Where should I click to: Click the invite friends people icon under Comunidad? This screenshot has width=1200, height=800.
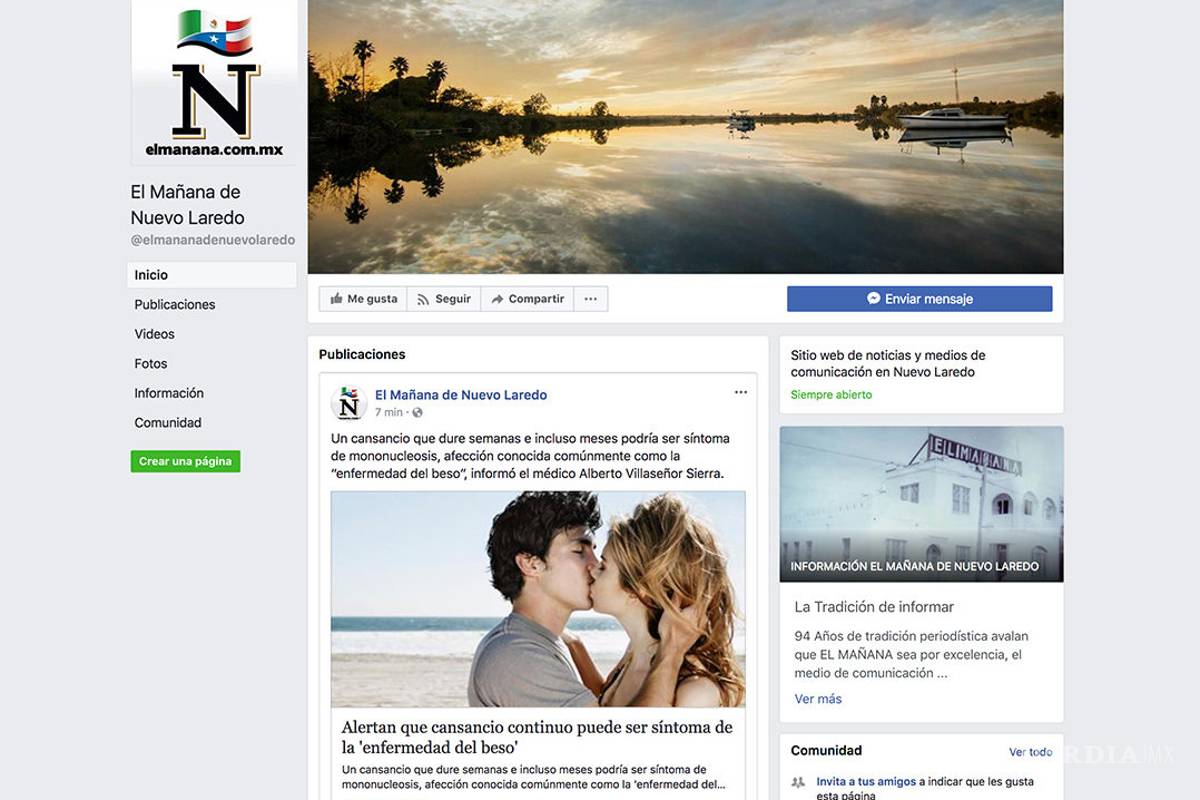click(x=796, y=781)
